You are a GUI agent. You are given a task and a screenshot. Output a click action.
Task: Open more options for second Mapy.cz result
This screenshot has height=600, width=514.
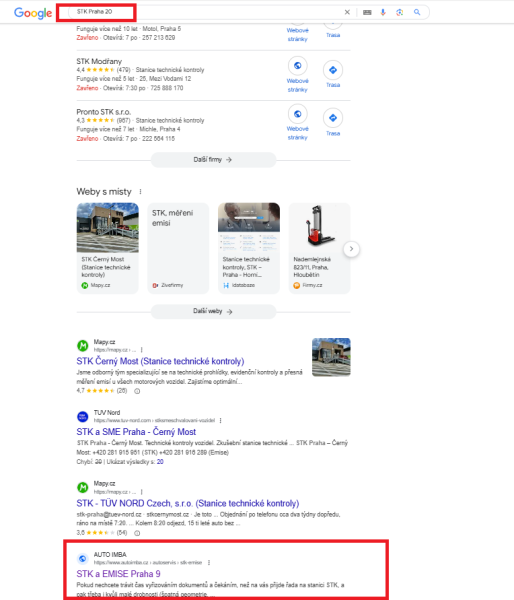142,492
